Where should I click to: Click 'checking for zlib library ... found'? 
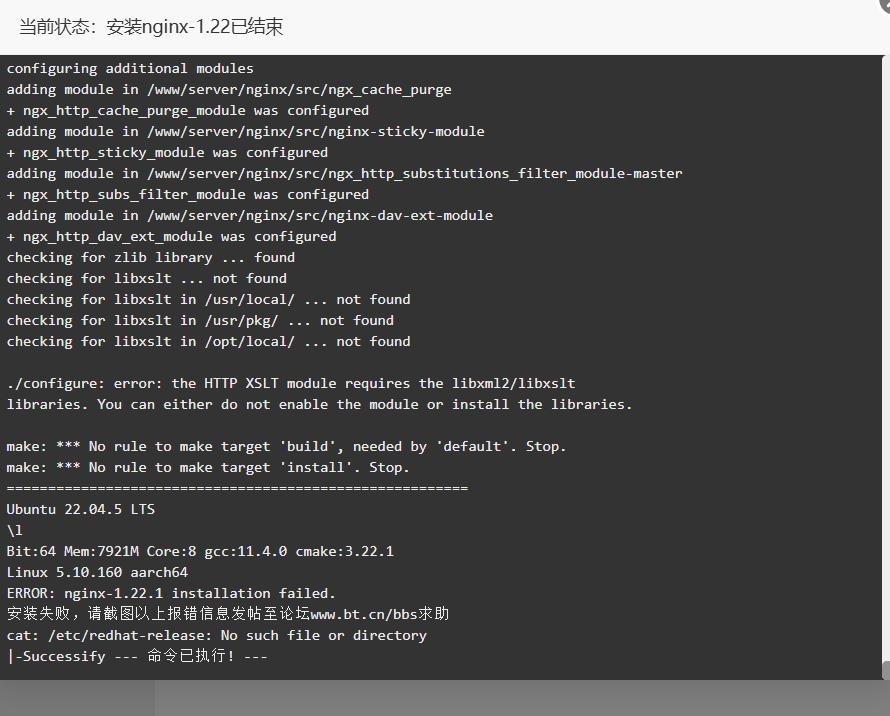click(x=151, y=258)
